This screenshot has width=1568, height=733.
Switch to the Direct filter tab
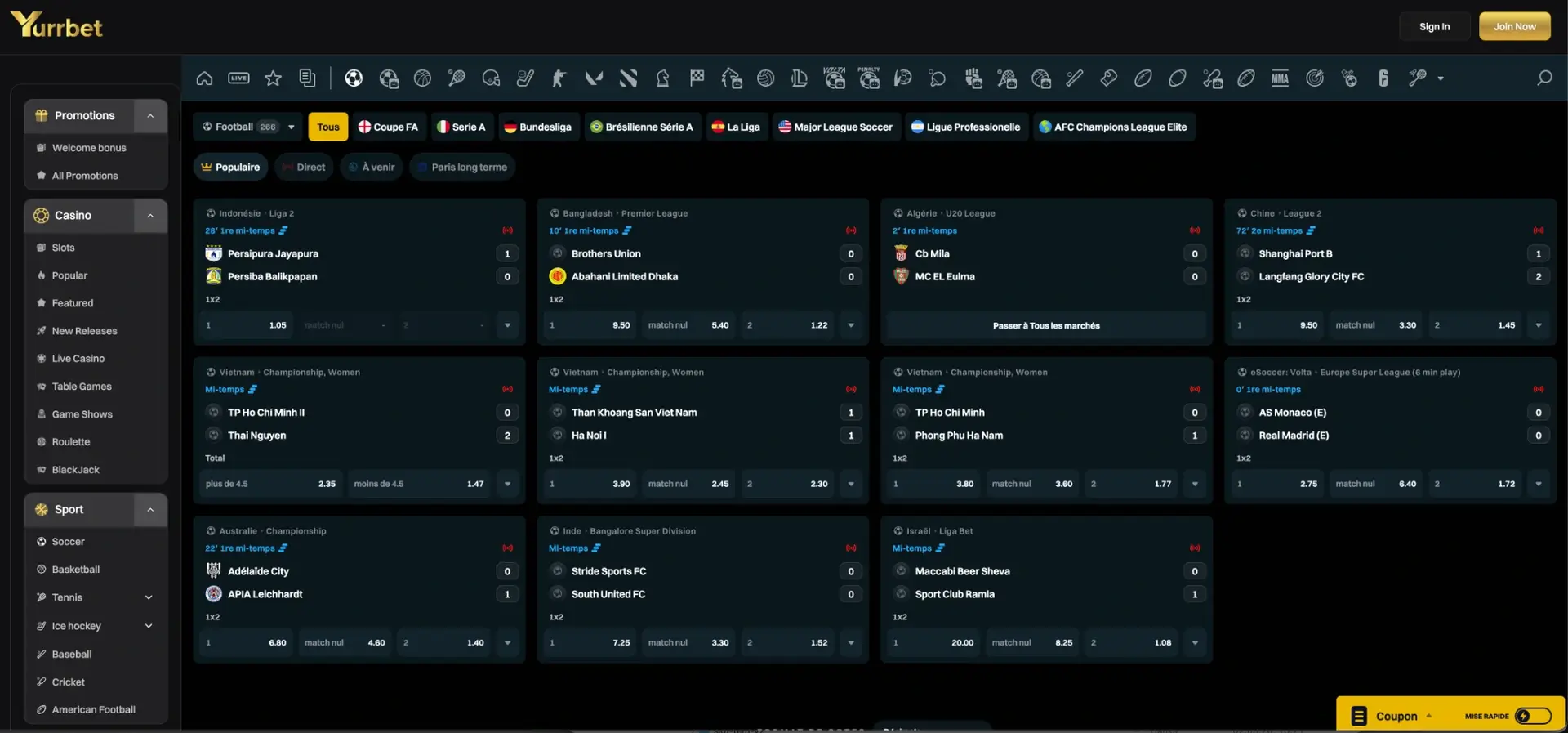pyautogui.click(x=304, y=167)
